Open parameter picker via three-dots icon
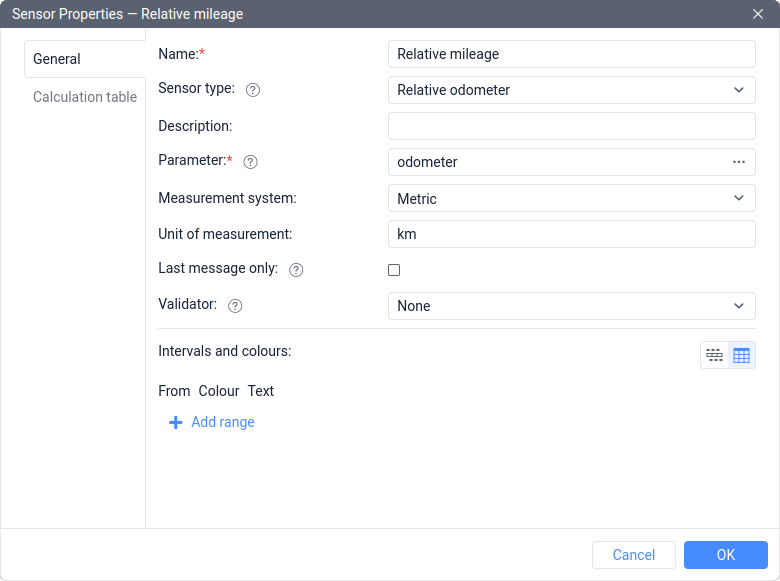 739,162
